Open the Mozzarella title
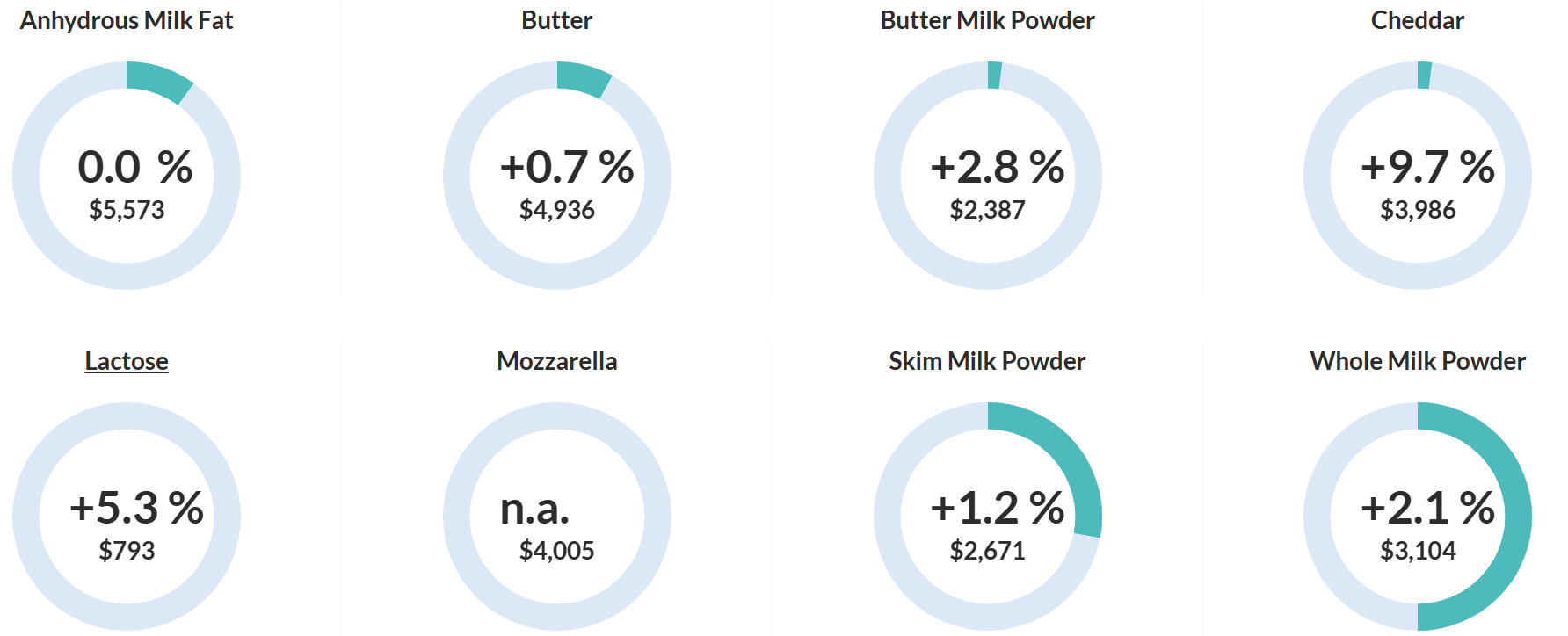1568x636 pixels. pyautogui.click(x=556, y=361)
